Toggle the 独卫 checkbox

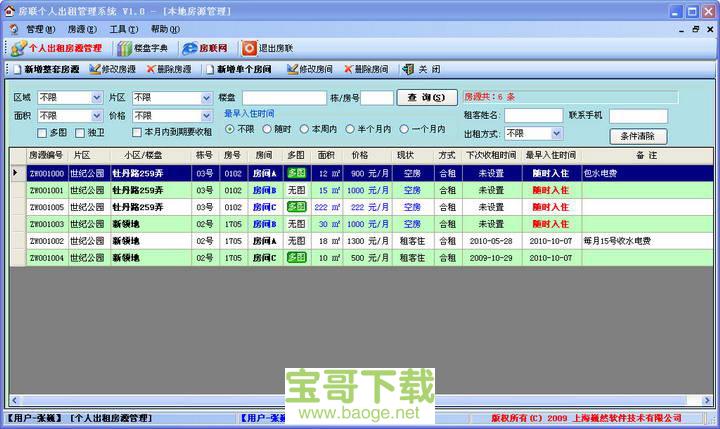tap(80, 133)
